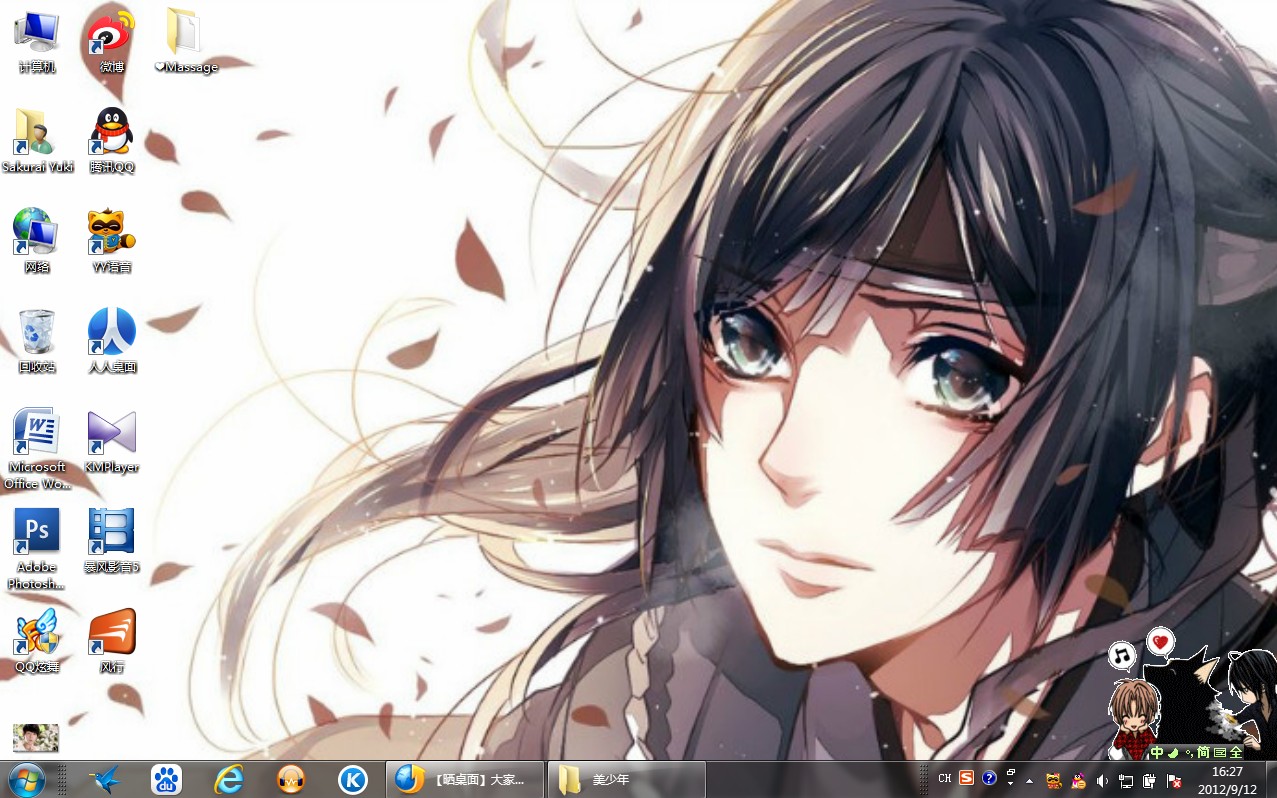Open the 风行 shortcut
1277x798 pixels.
tap(111, 641)
